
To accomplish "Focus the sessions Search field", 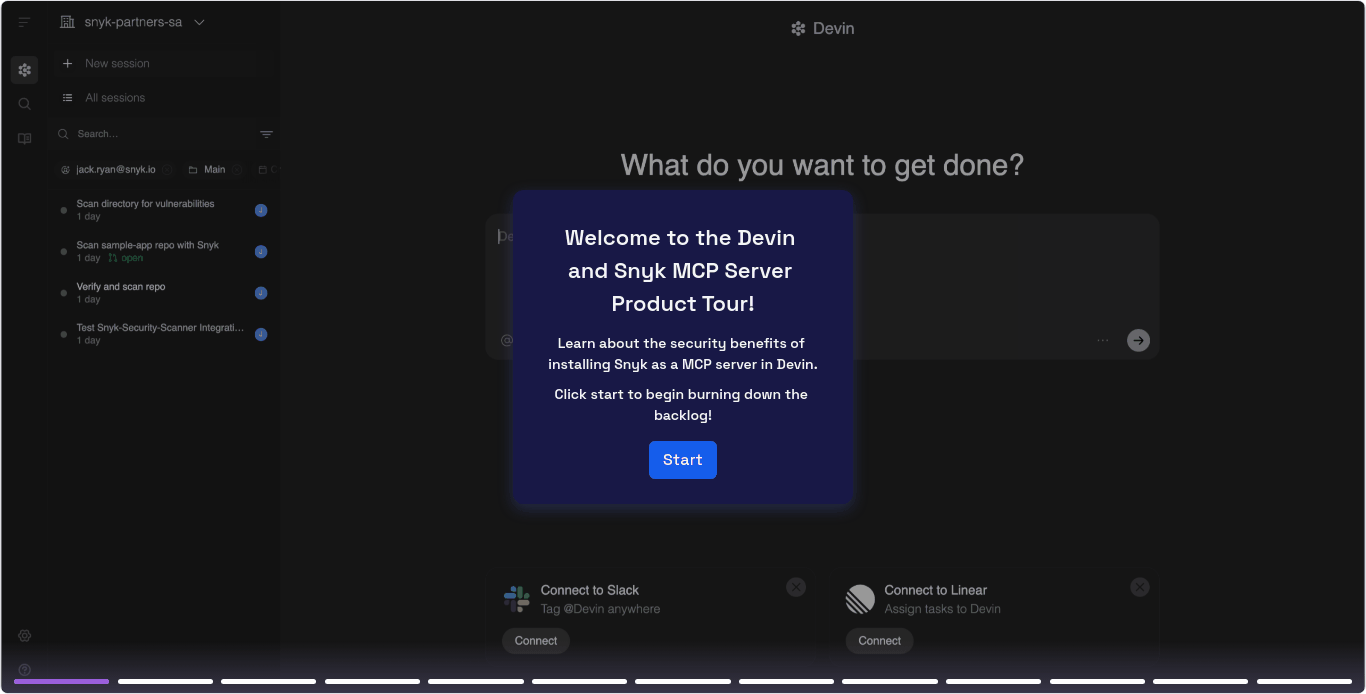I will tap(155, 134).
